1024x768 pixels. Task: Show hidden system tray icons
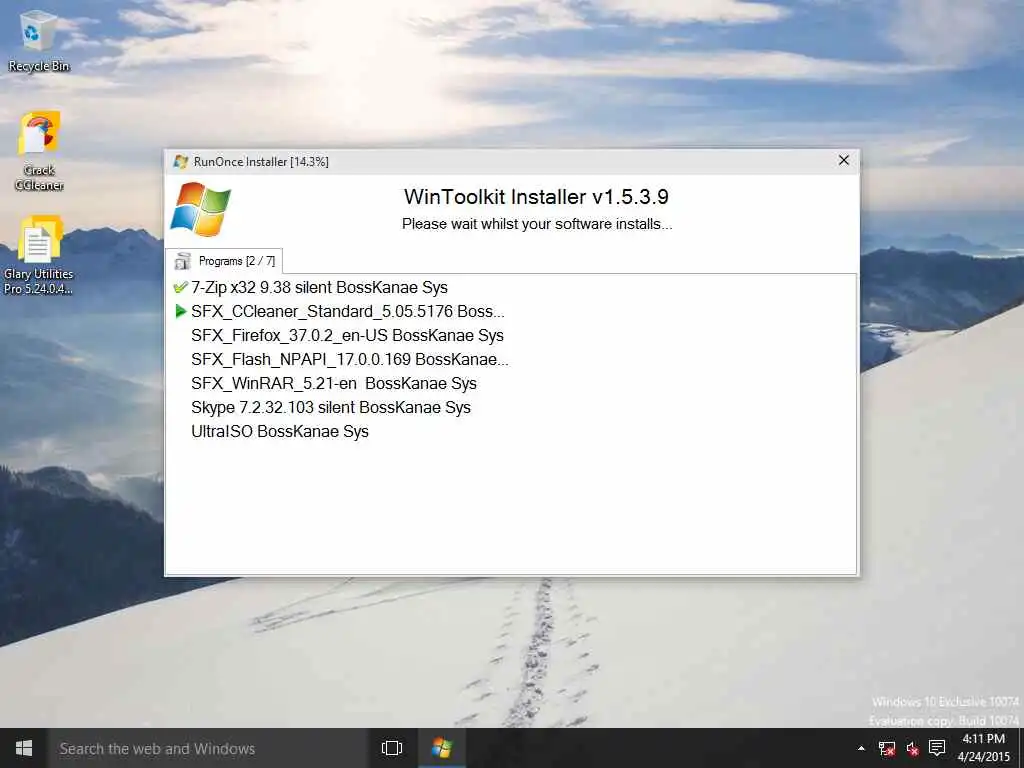(861, 748)
